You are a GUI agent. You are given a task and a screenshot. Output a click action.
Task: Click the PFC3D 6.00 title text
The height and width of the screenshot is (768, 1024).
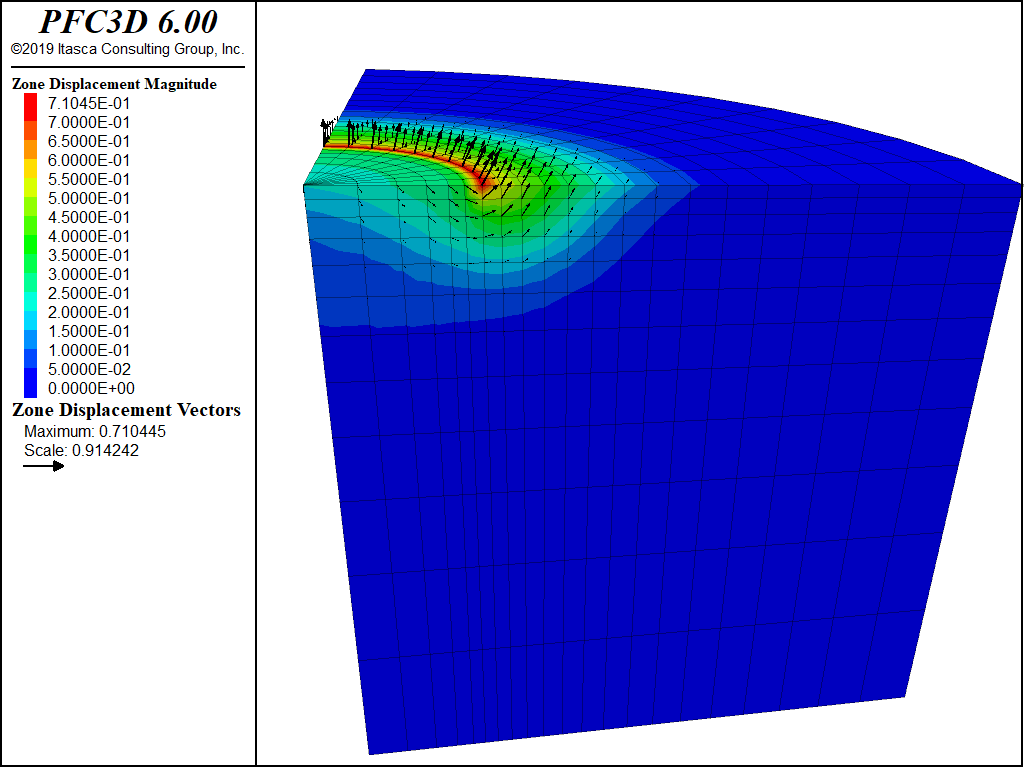click(x=128, y=22)
